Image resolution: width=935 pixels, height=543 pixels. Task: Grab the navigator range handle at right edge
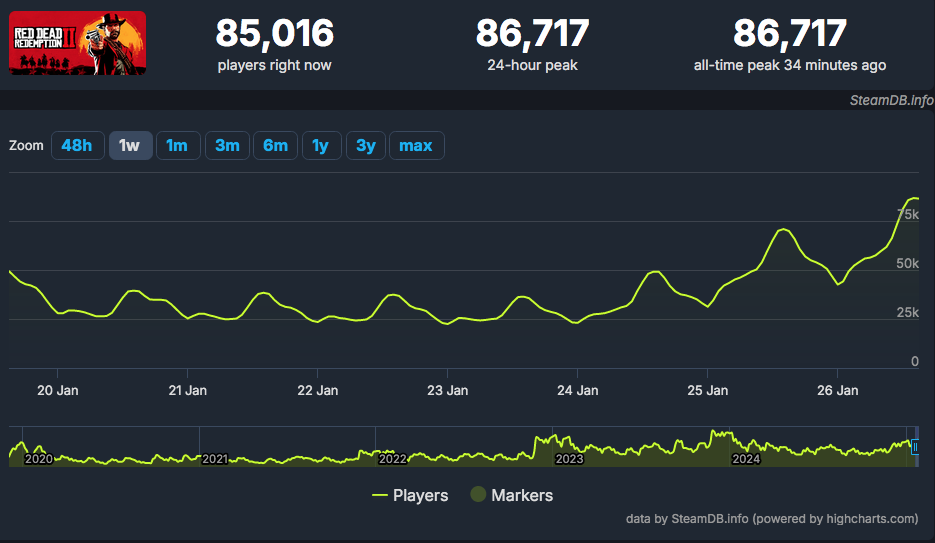tap(915, 446)
